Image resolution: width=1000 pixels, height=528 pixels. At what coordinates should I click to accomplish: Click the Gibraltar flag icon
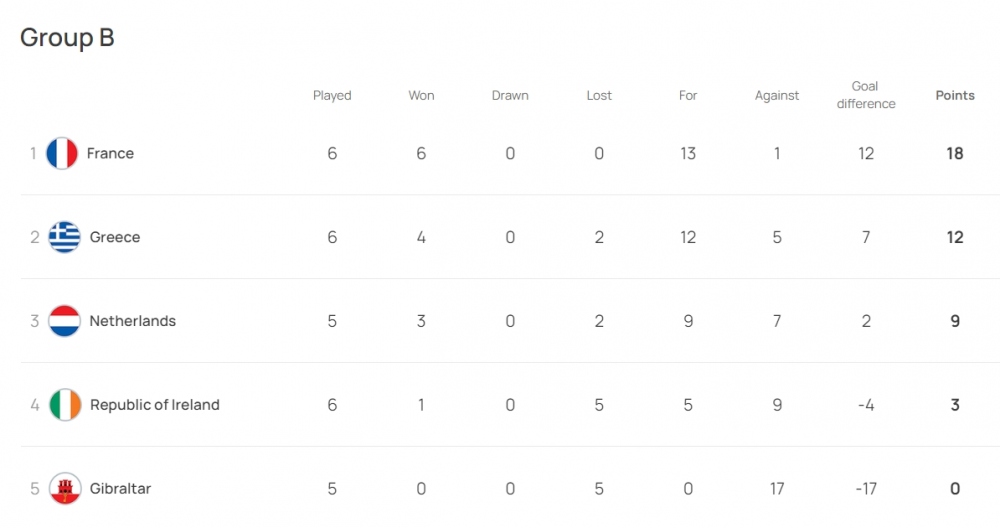click(65, 489)
